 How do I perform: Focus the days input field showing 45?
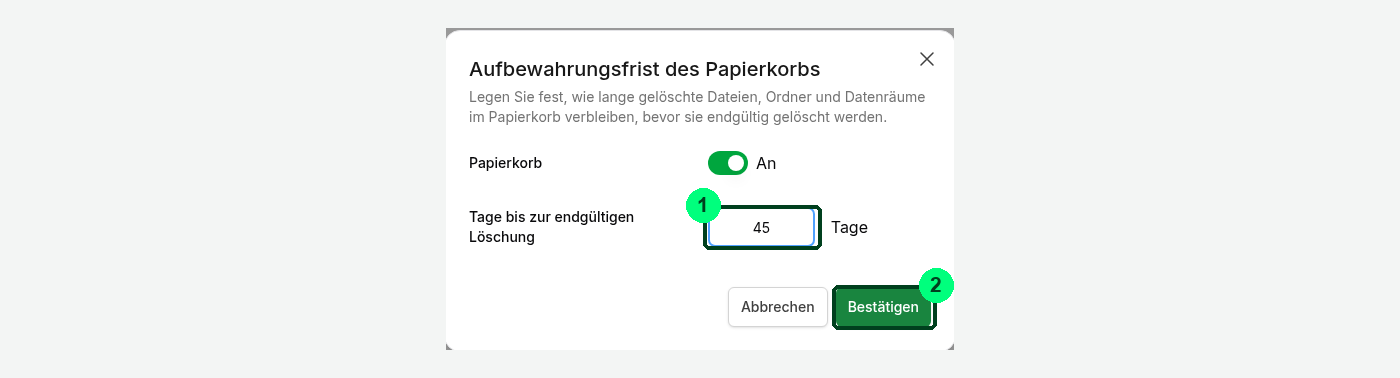click(762, 227)
